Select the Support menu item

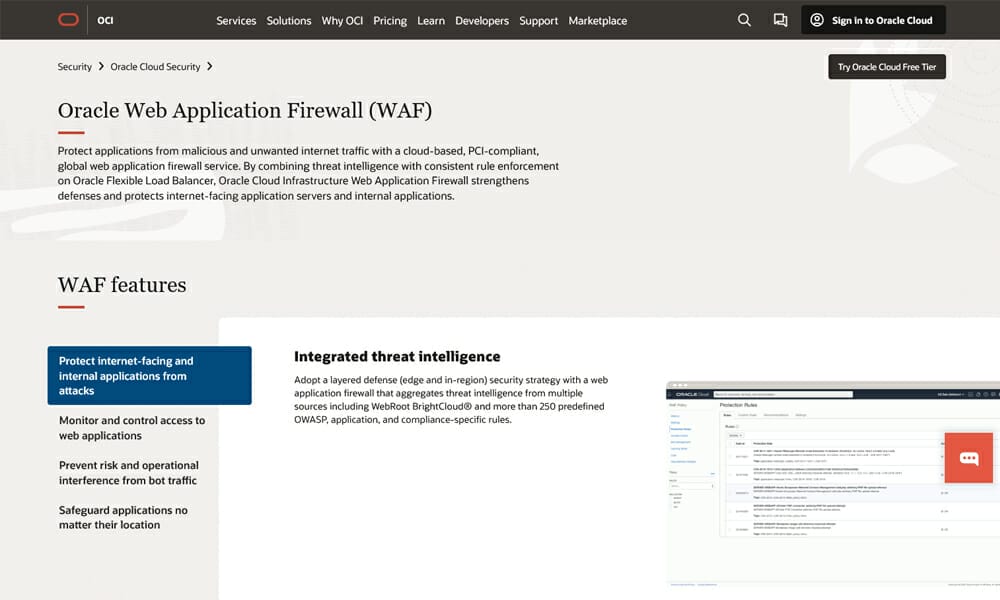click(x=538, y=20)
